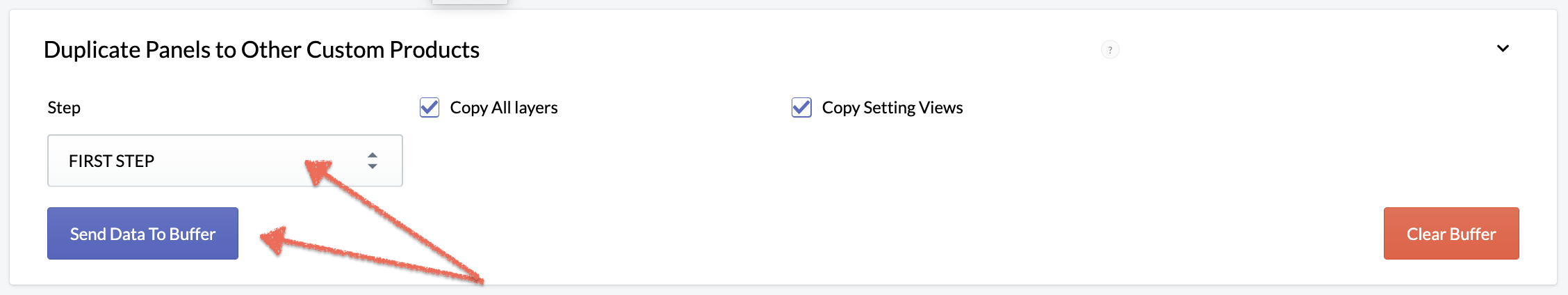Click the Copy Setting Views label text

click(x=892, y=108)
